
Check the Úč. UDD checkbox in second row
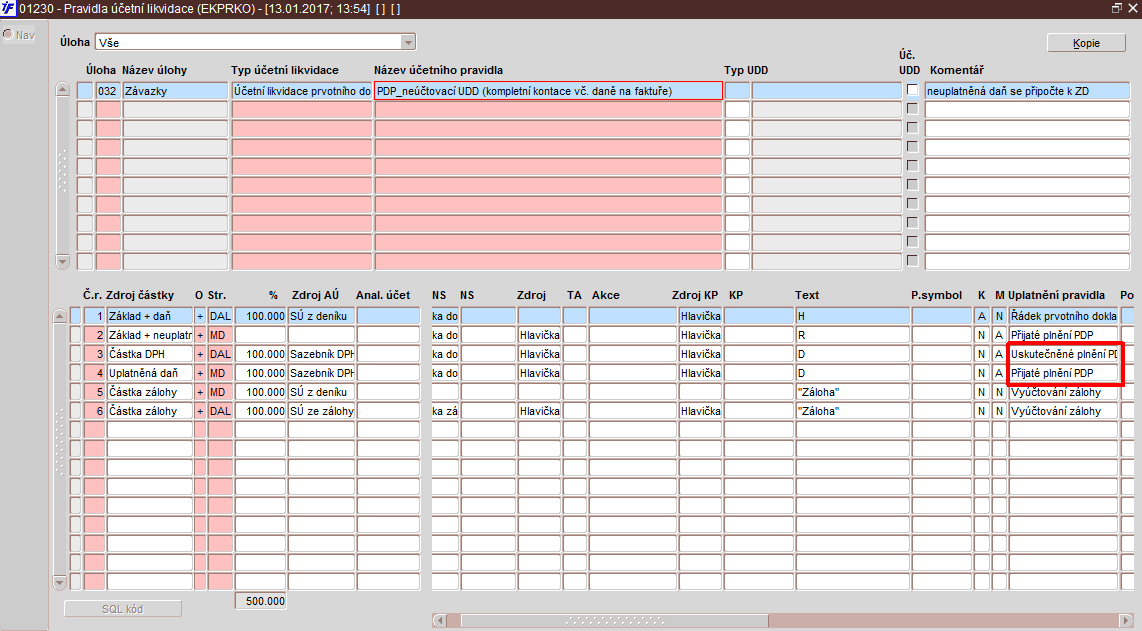[912, 109]
